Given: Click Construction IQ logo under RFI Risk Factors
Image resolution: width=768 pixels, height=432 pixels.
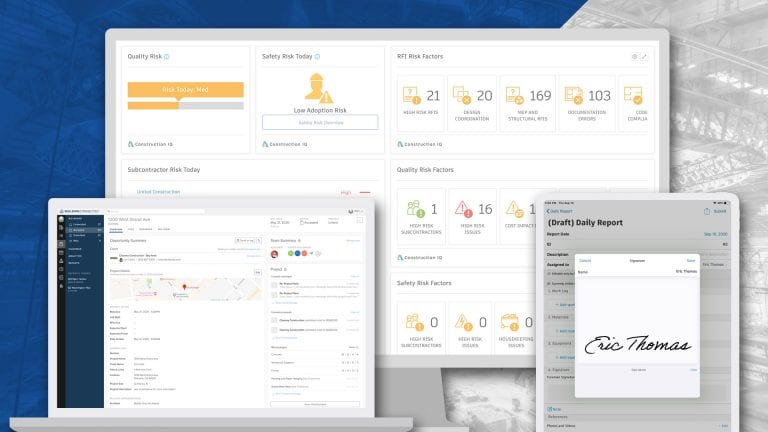Looking at the screenshot, I should click(419, 144).
